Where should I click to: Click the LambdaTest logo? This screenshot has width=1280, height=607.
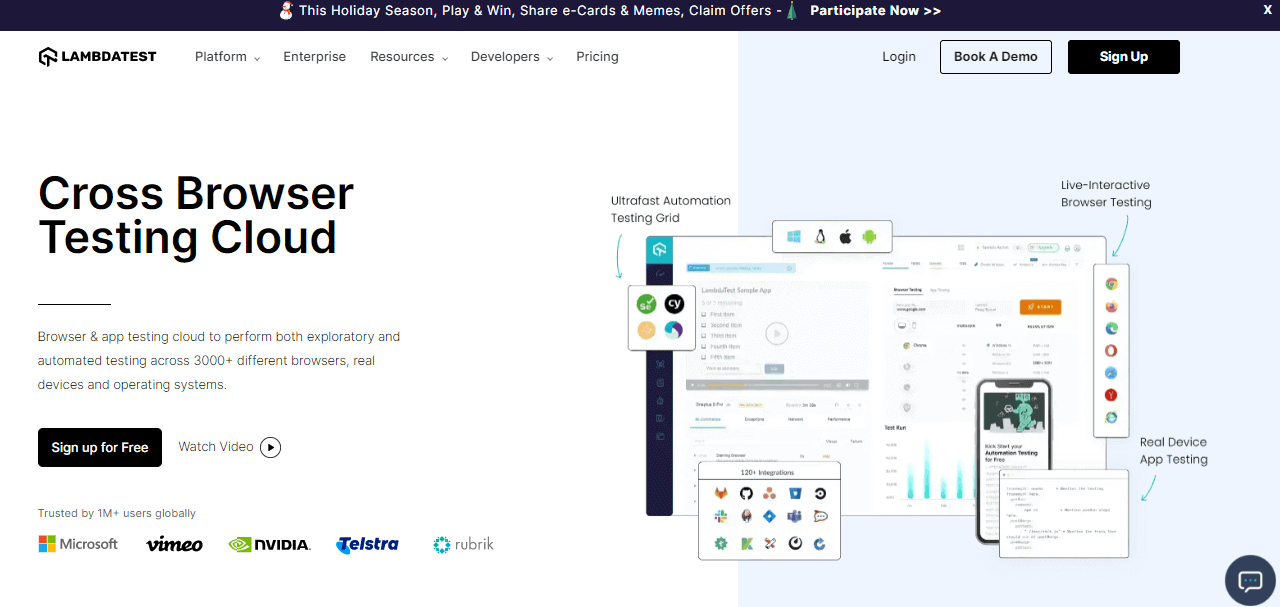[x=98, y=57]
